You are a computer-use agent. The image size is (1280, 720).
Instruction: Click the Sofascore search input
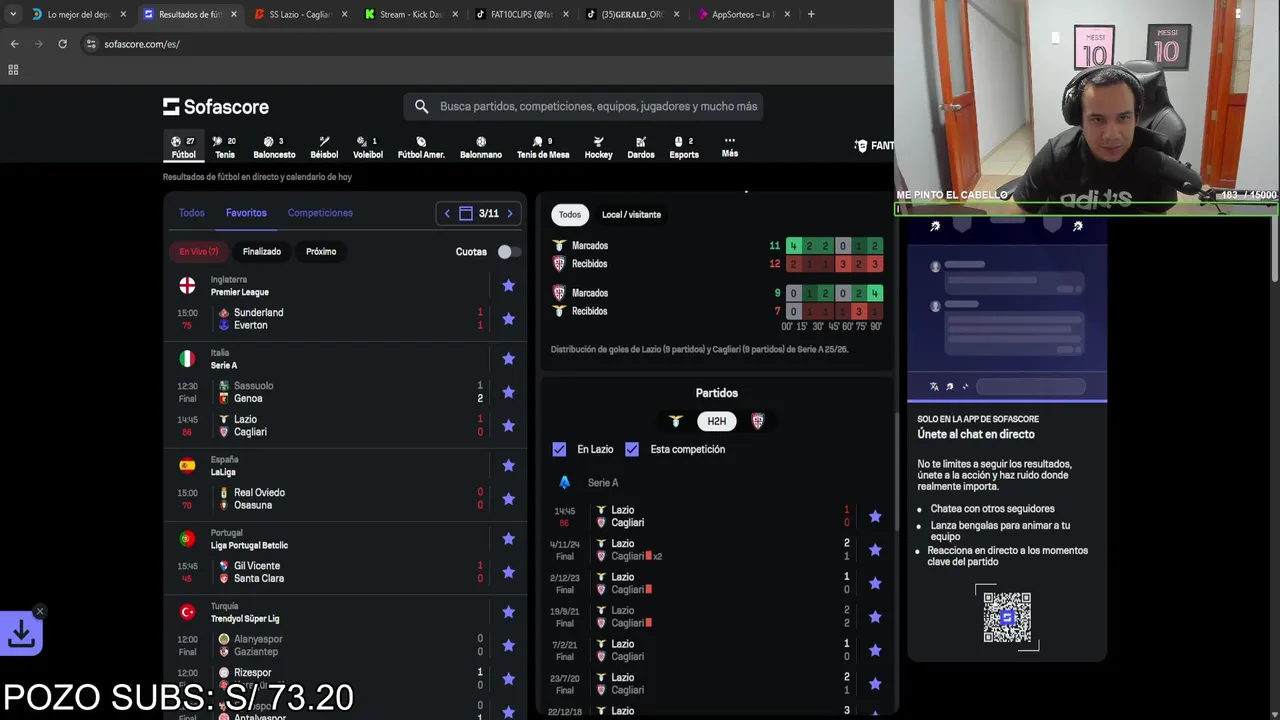click(598, 106)
